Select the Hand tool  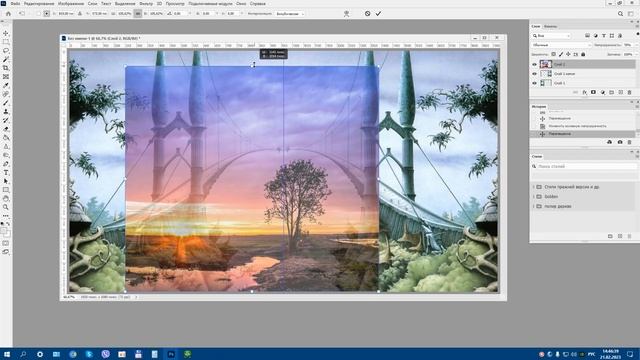point(6,198)
